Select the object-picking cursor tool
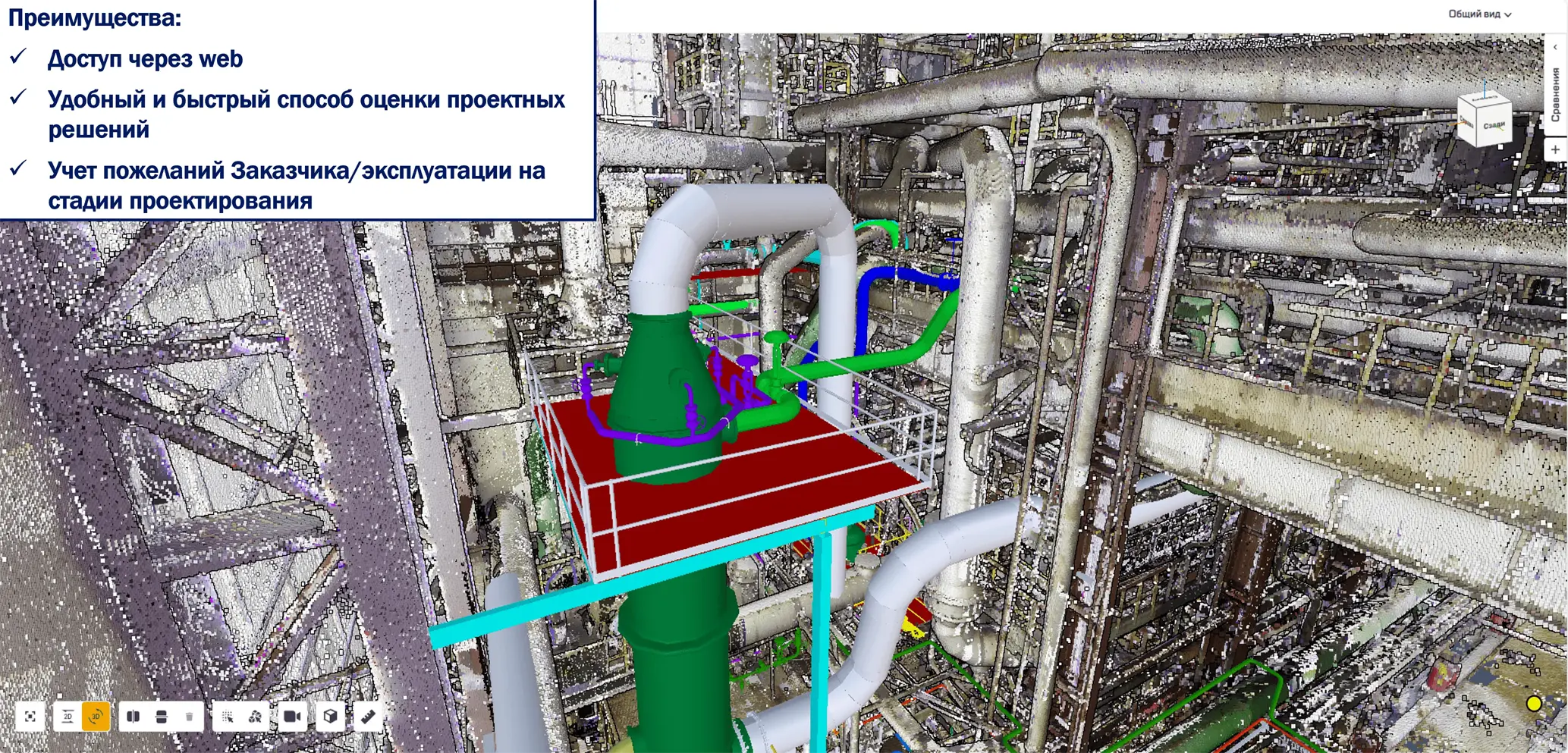Viewport: 1568px width, 753px height. coord(255,717)
